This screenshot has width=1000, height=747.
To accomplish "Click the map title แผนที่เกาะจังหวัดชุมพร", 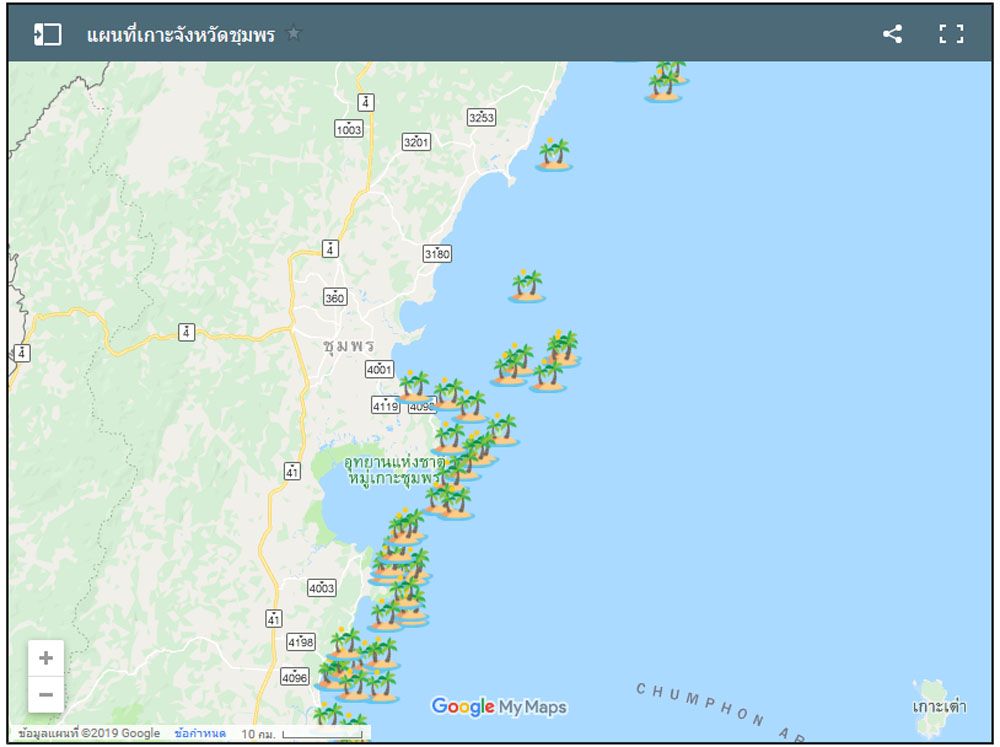I will (181, 35).
